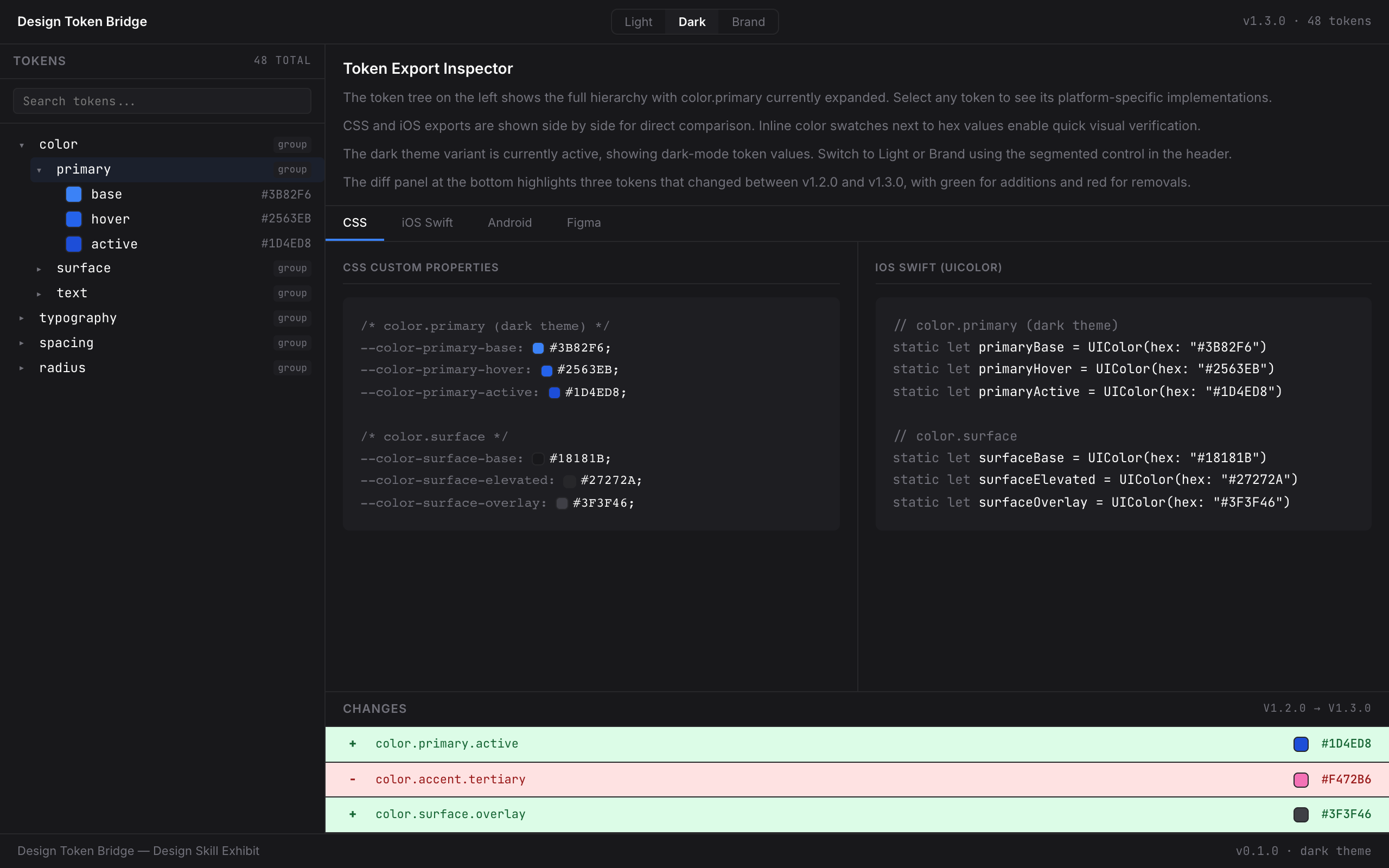Screen dimensions: 1389x868
Task: Click the plus icon on color.surface.overlay row
Action: coord(353,814)
